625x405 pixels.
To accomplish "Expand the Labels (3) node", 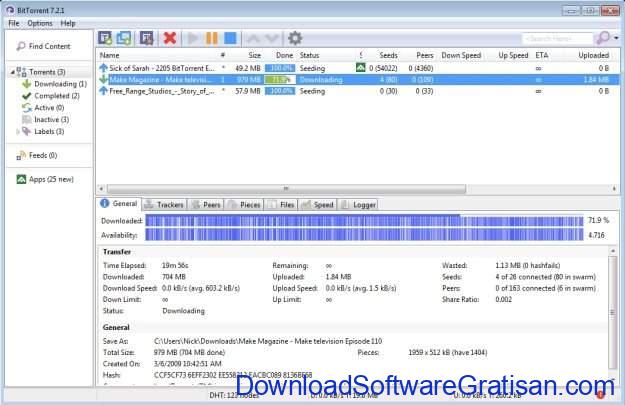I will pyautogui.click(x=17, y=132).
